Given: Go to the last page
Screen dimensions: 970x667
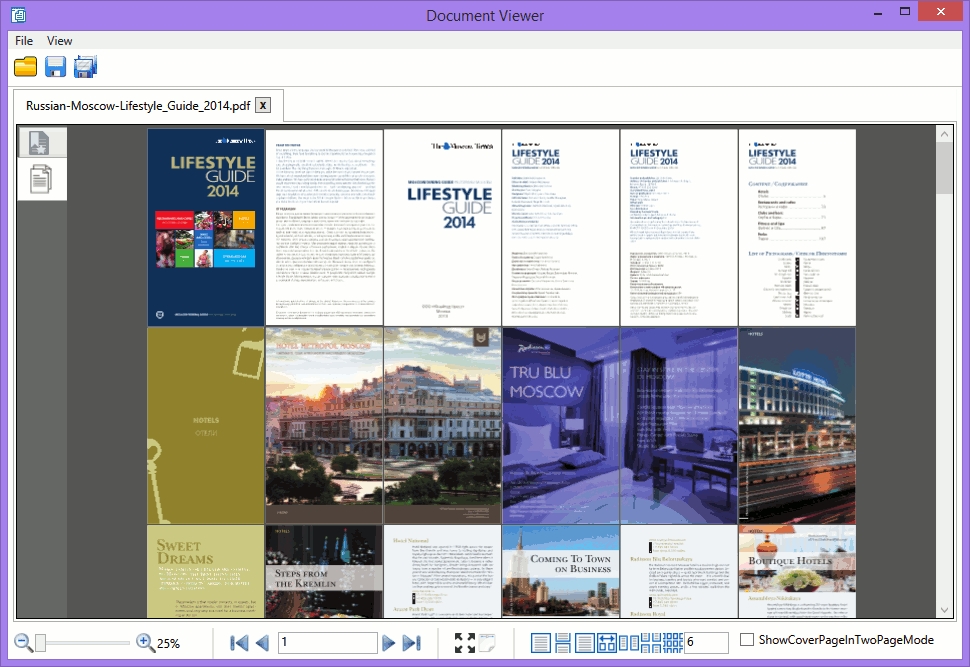Looking at the screenshot, I should 411,643.
